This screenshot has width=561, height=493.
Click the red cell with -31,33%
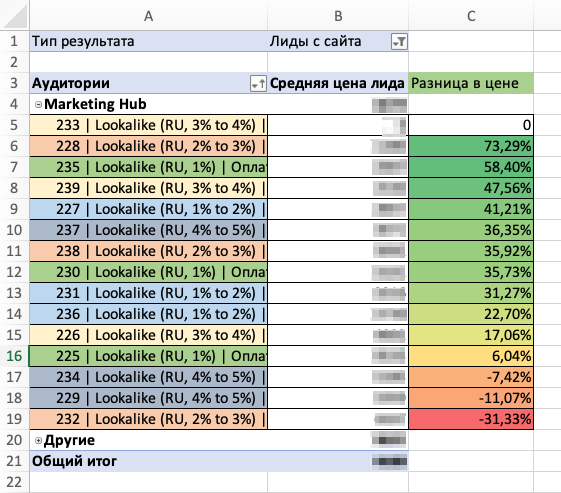click(471, 419)
